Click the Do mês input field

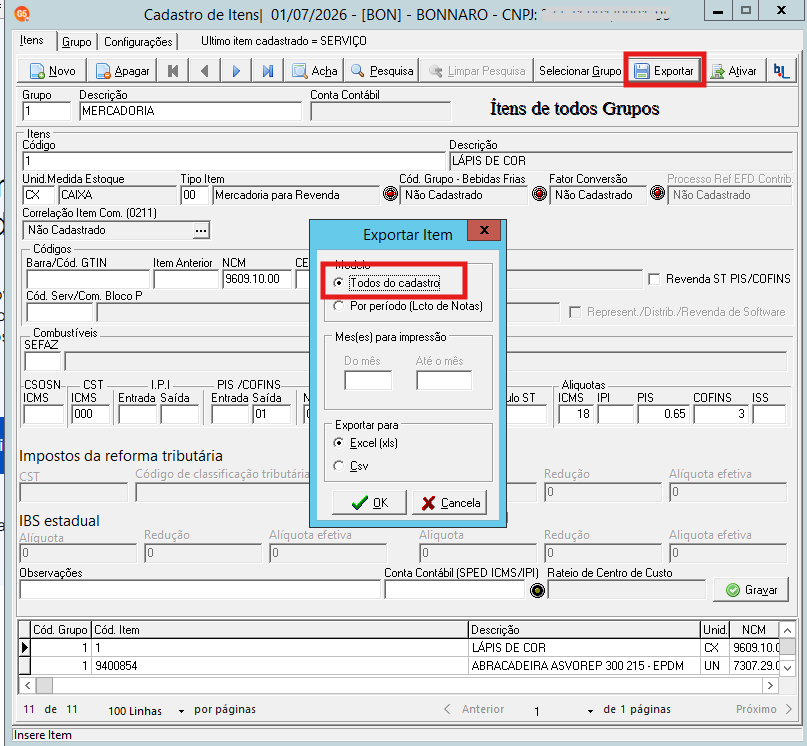(x=368, y=380)
